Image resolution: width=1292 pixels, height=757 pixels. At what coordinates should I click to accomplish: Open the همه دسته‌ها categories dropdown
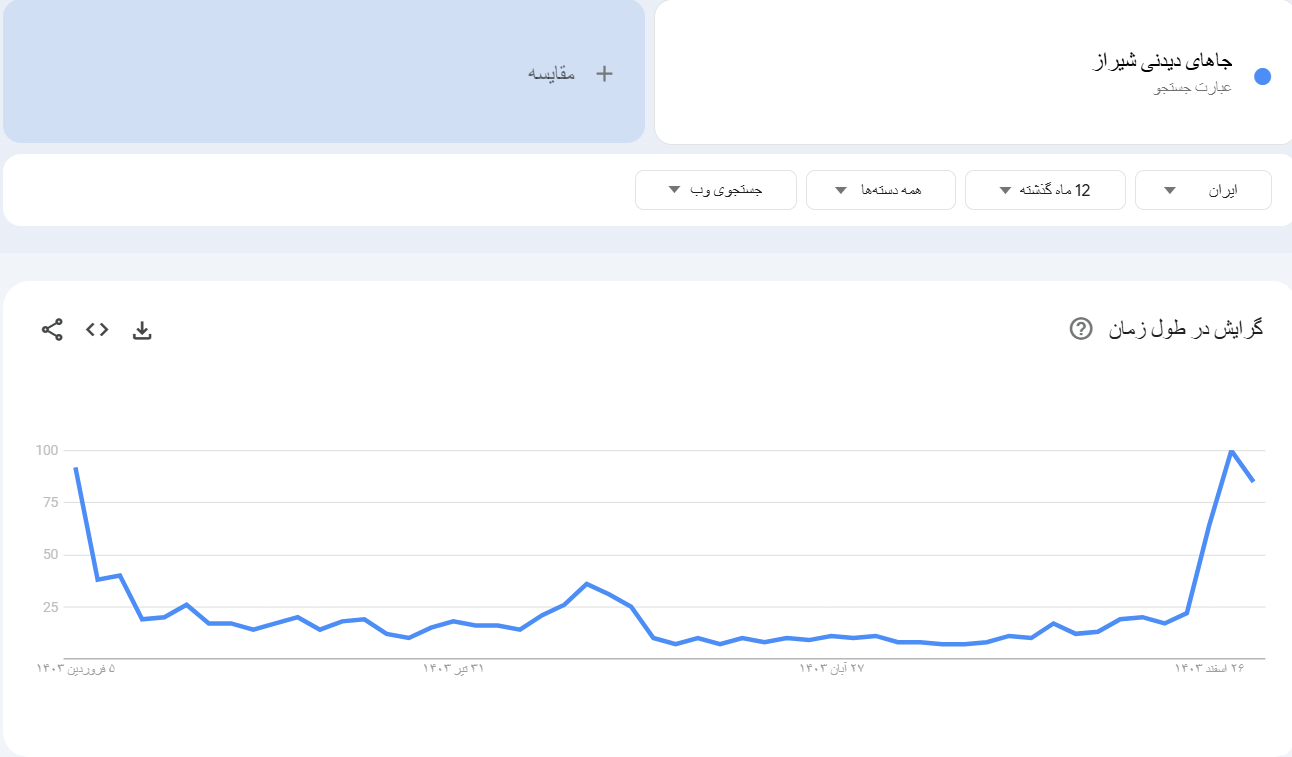880,190
